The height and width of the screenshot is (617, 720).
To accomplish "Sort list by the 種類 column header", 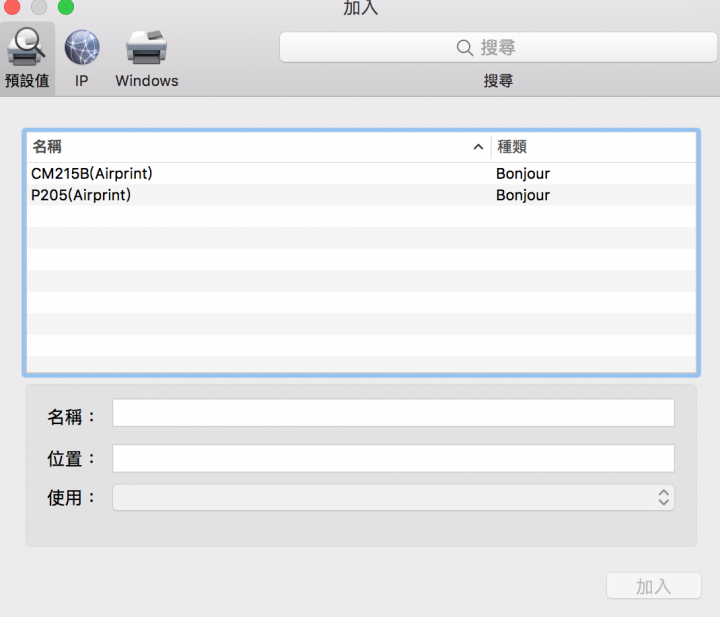I will [x=594, y=147].
